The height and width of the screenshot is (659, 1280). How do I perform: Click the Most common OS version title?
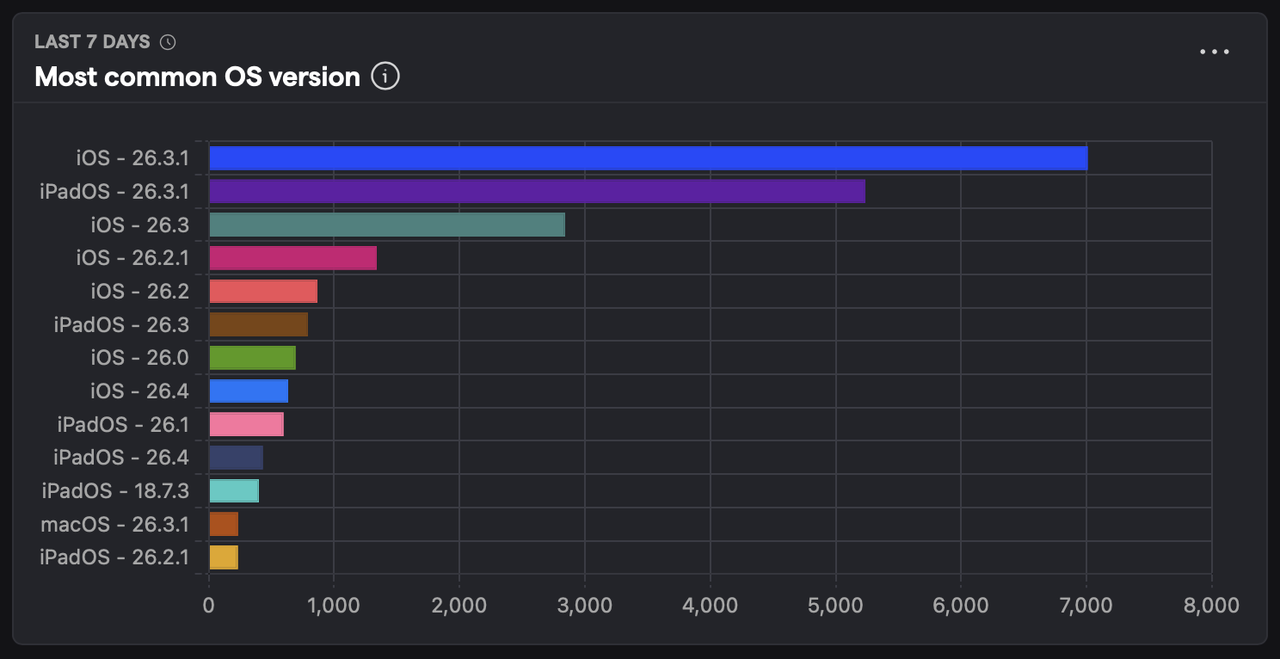197,77
